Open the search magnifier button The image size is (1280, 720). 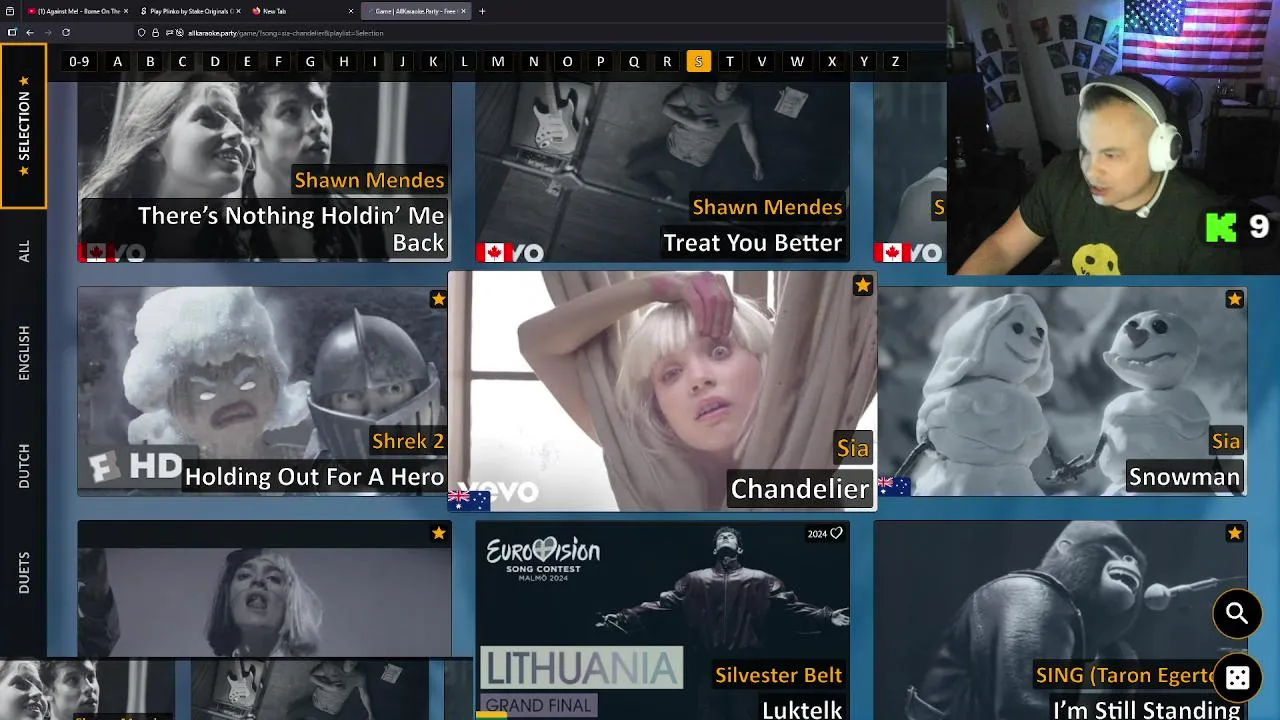click(1237, 613)
